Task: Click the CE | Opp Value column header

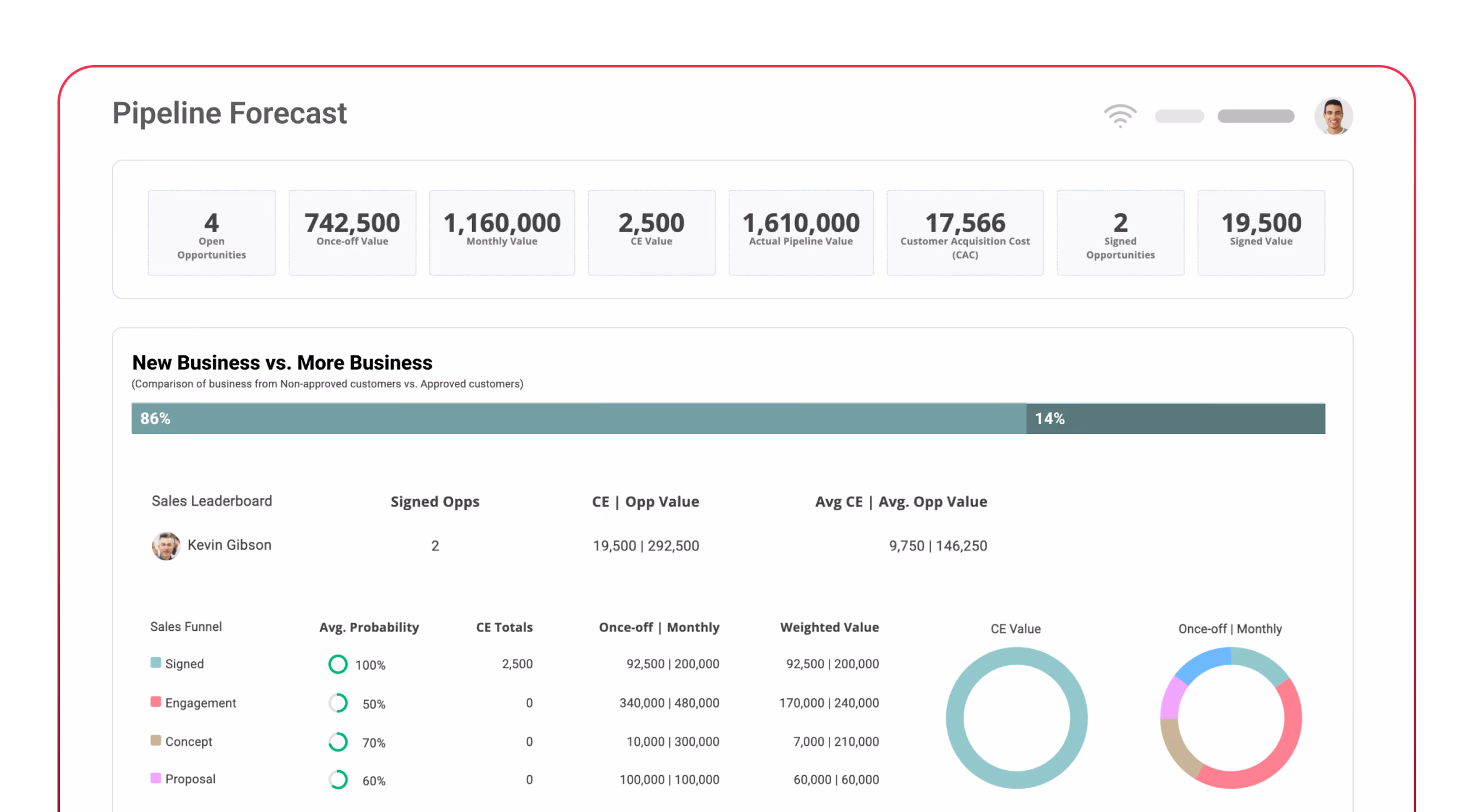Action: click(646, 502)
